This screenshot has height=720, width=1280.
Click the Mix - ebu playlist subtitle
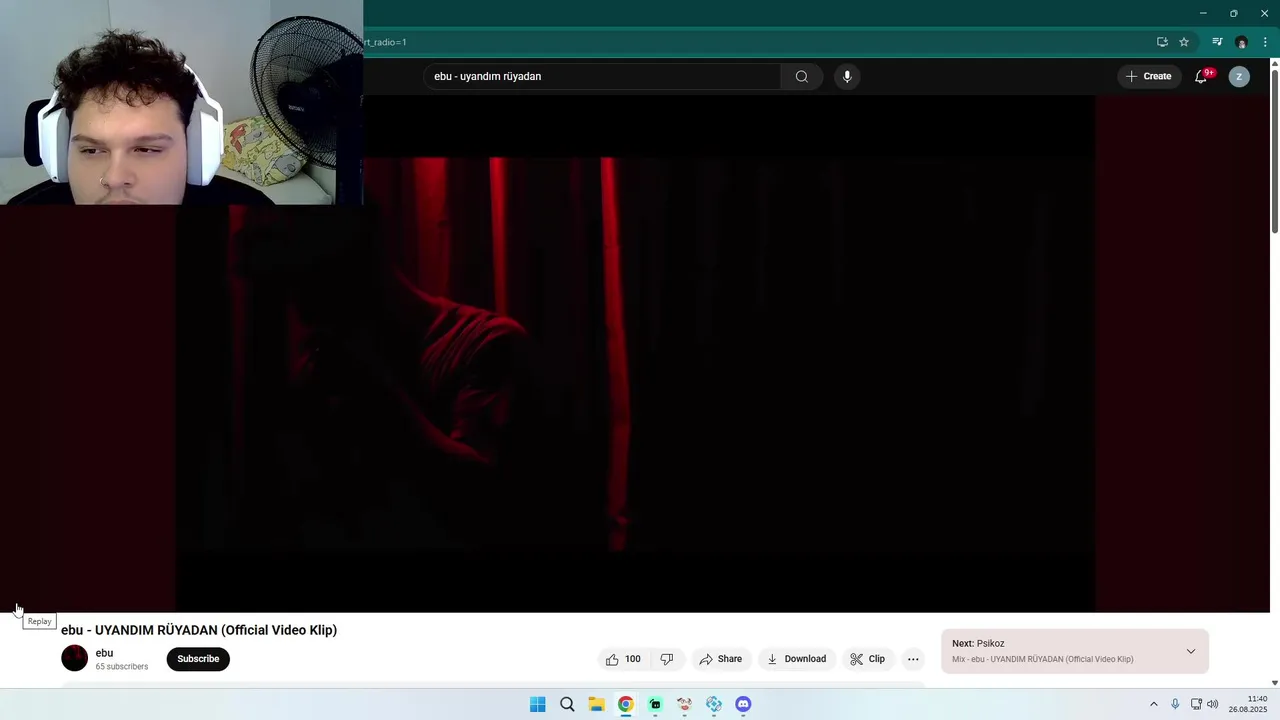pyautogui.click(x=1043, y=660)
